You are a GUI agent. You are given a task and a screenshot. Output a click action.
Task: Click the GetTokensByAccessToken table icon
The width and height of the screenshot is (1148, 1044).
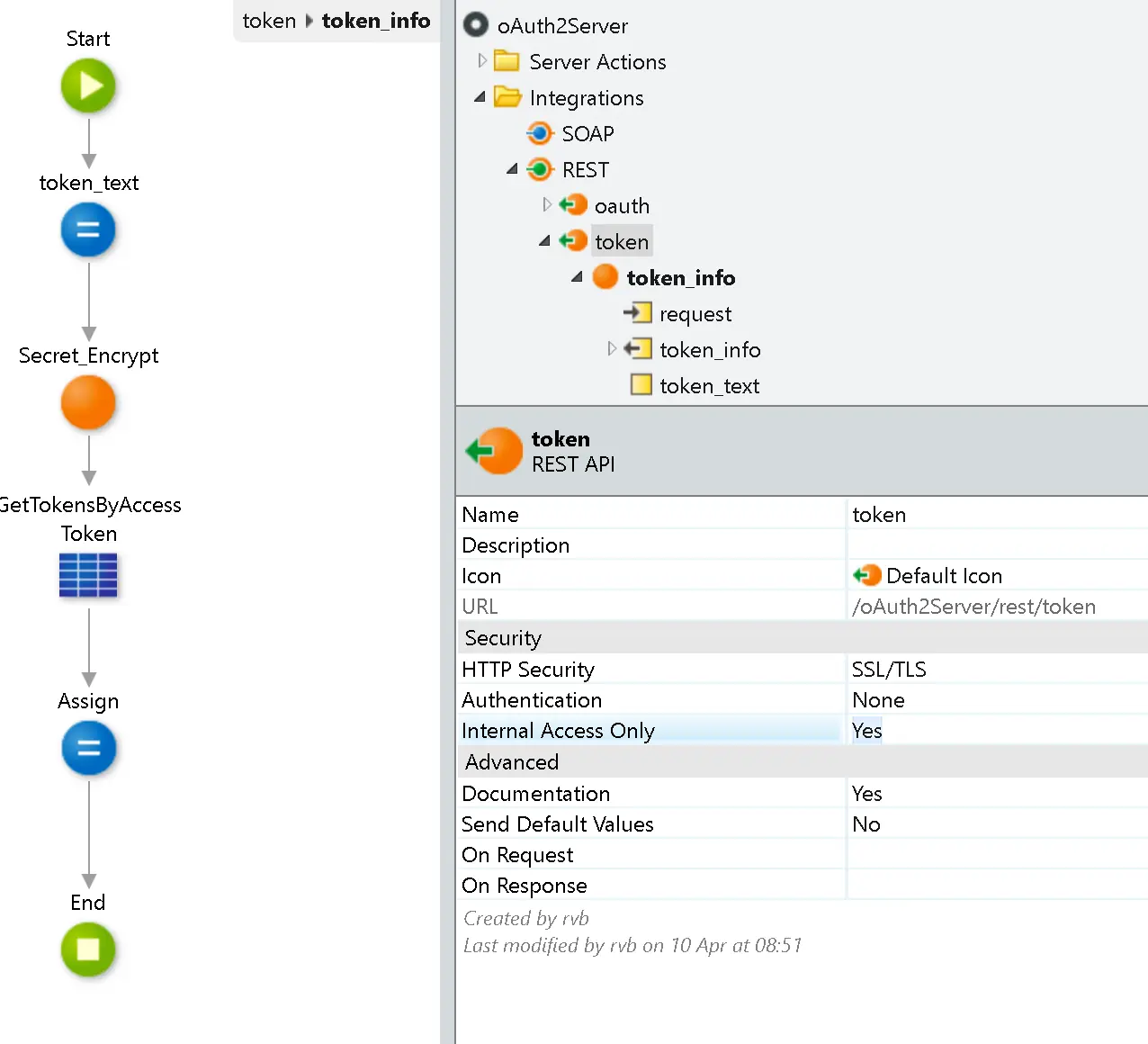[87, 575]
